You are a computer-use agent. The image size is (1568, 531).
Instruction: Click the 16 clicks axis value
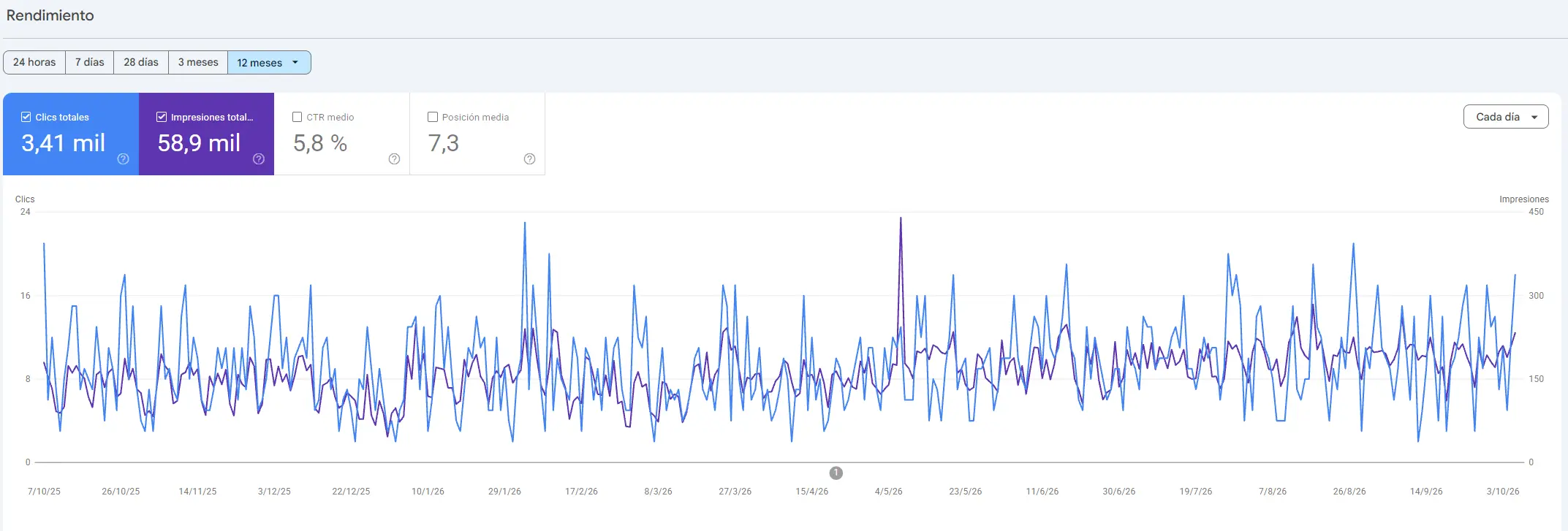(26, 296)
